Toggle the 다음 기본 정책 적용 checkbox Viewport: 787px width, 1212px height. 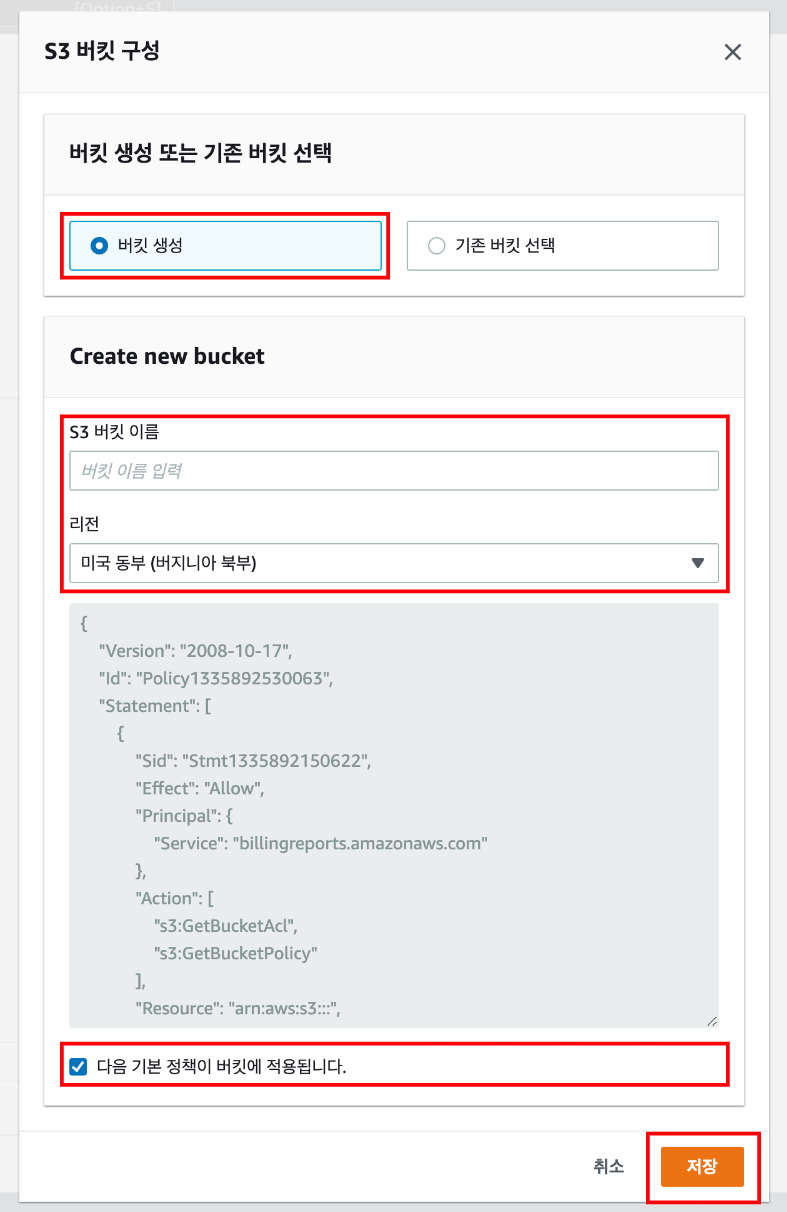point(79,1067)
